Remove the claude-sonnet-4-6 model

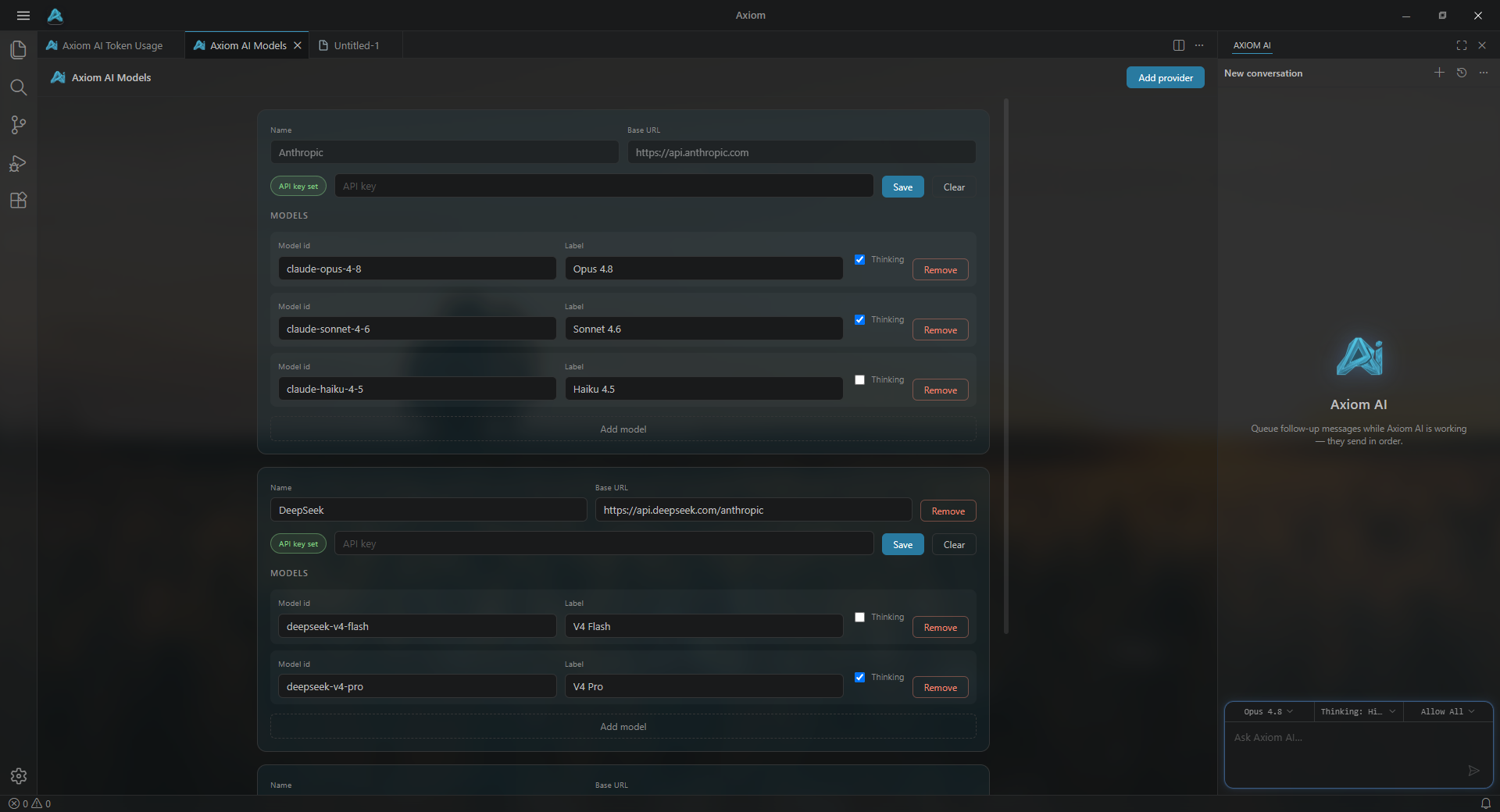point(940,329)
